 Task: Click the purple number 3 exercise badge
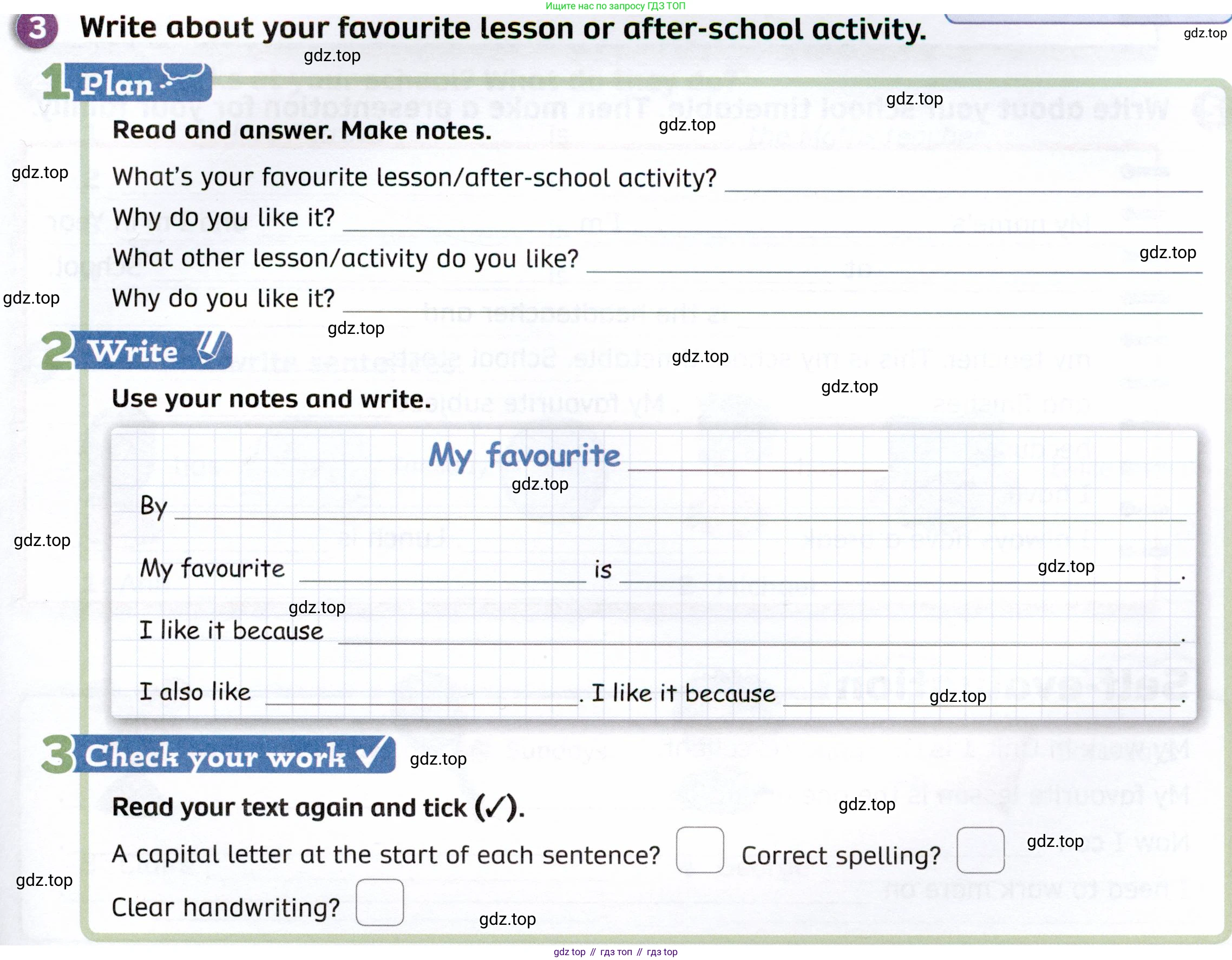[x=37, y=29]
